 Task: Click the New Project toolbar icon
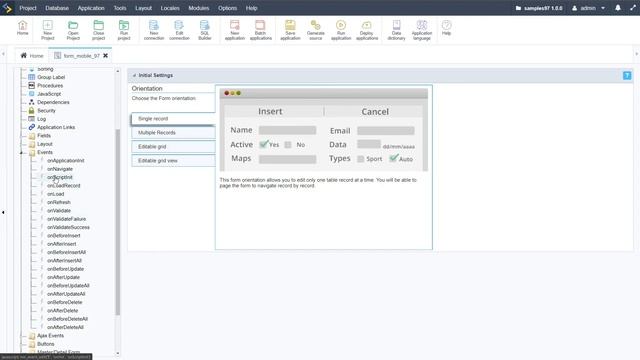click(x=48, y=30)
